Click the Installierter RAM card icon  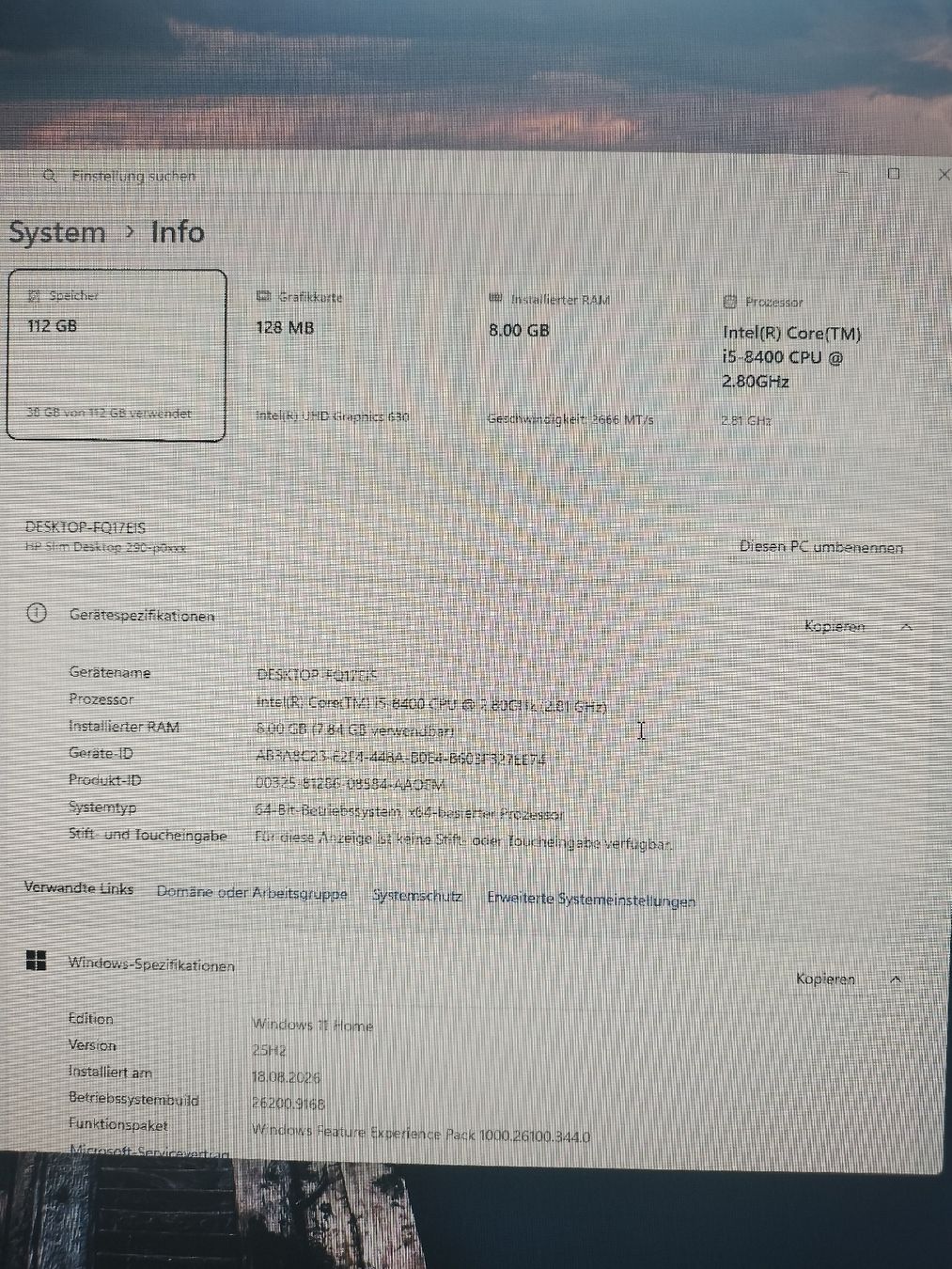point(496,299)
